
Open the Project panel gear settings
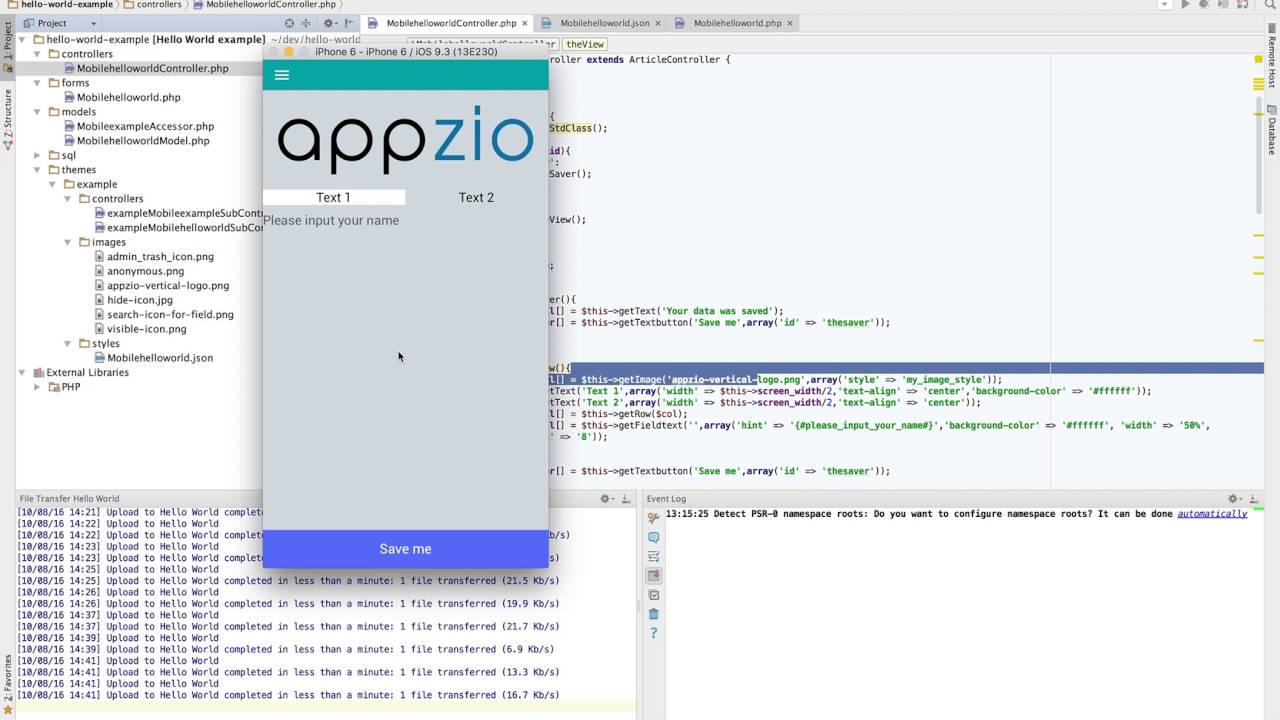pyautogui.click(x=329, y=23)
